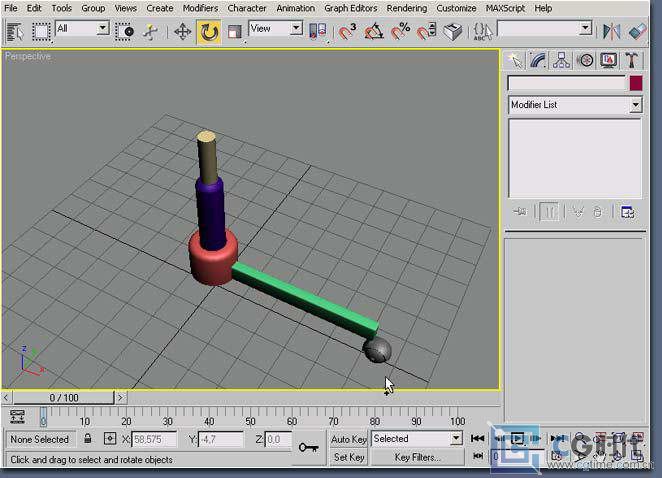Toggle Absolute/Offset transform type-in mode
Screen dimensions: 662x478
coord(110,439)
